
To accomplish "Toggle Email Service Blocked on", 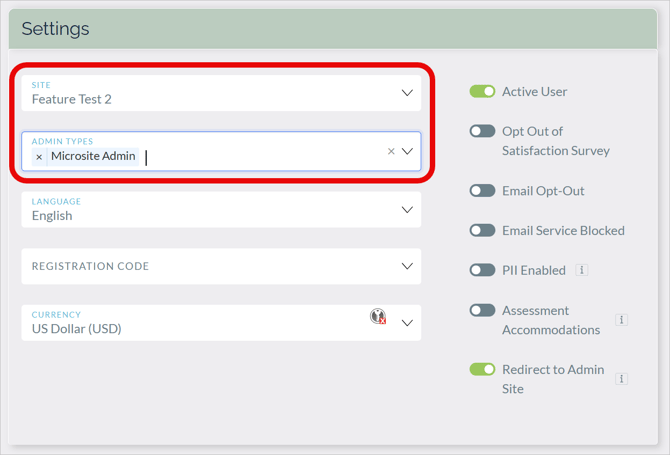I will (482, 230).
